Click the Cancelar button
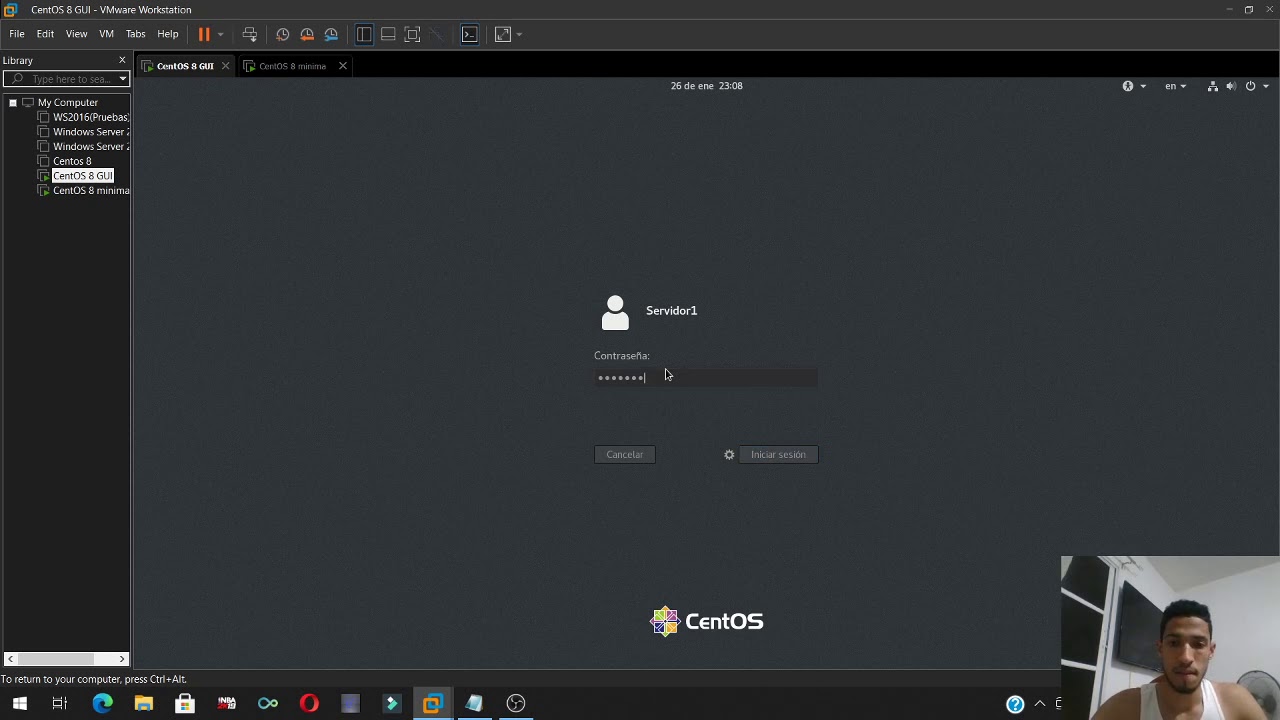The height and width of the screenshot is (720, 1280). (625, 454)
